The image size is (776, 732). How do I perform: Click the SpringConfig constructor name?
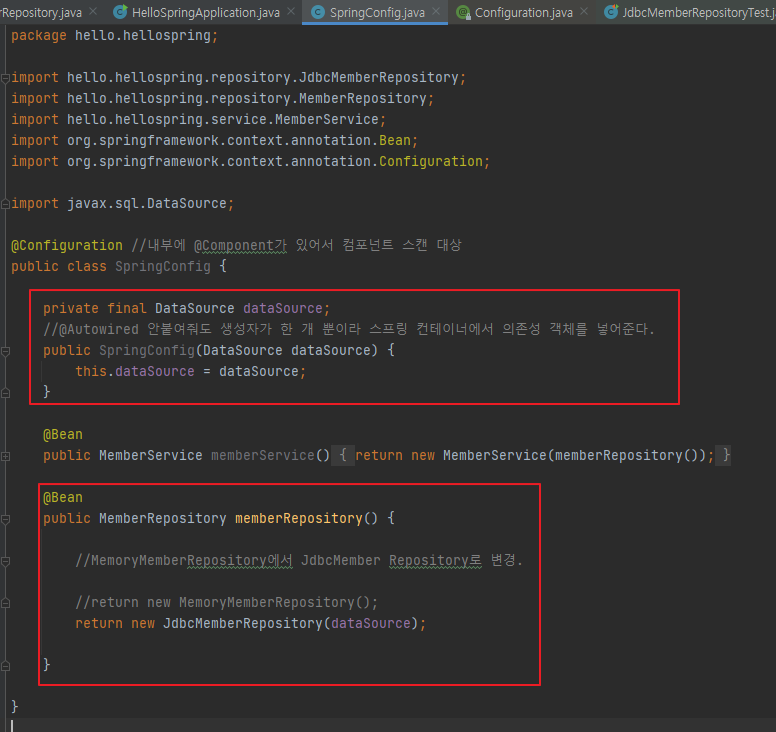(147, 350)
